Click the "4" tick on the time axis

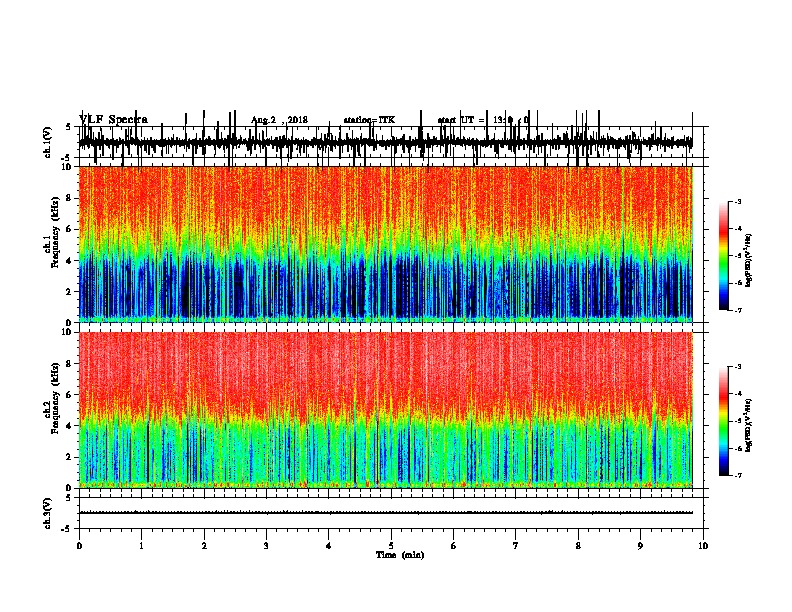(x=329, y=546)
